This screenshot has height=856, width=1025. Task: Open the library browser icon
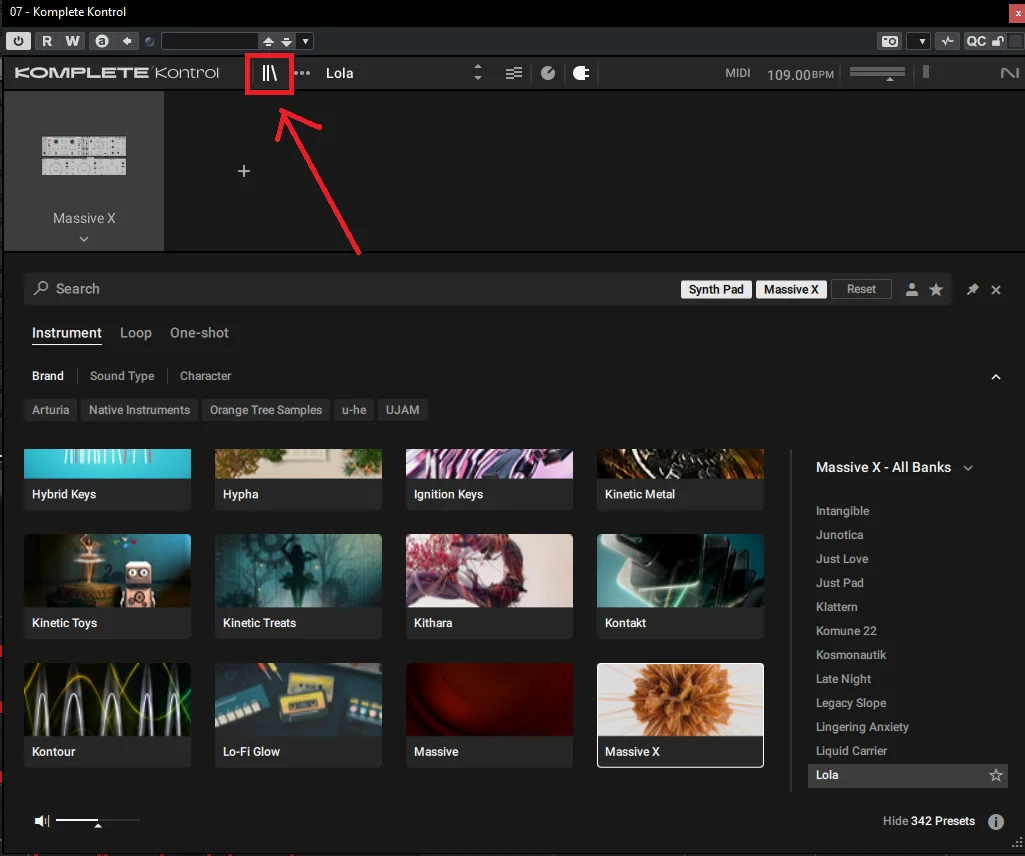(x=269, y=73)
